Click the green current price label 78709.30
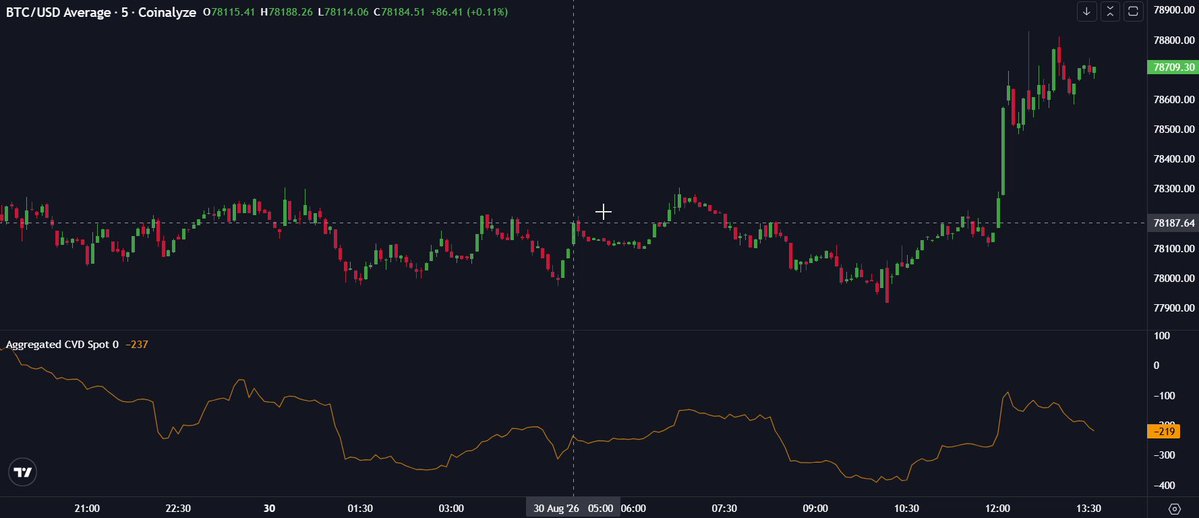This screenshot has width=1199, height=518. coord(1173,67)
